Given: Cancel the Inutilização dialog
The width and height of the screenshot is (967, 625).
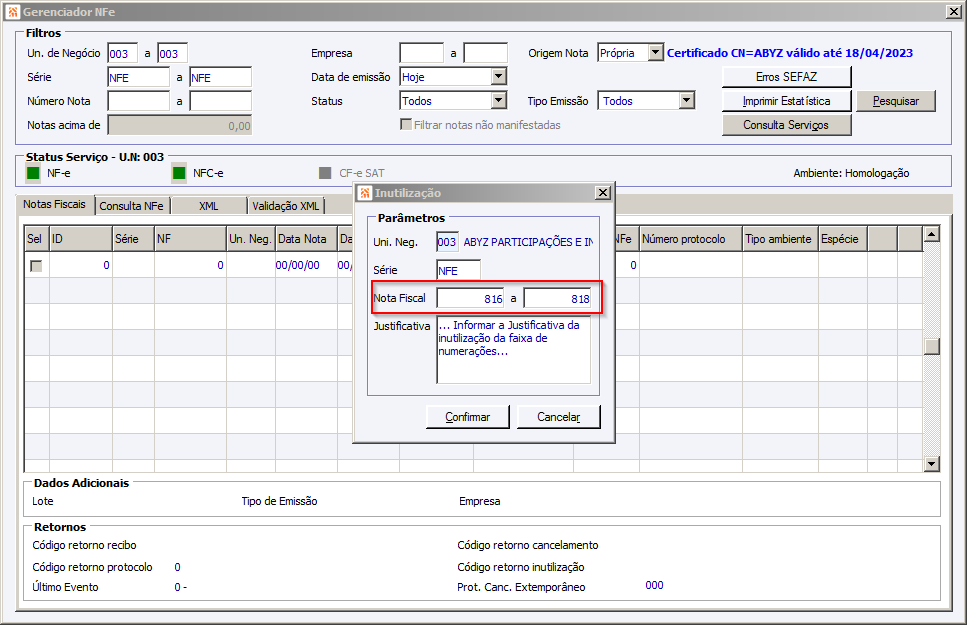Looking at the screenshot, I should point(558,417).
